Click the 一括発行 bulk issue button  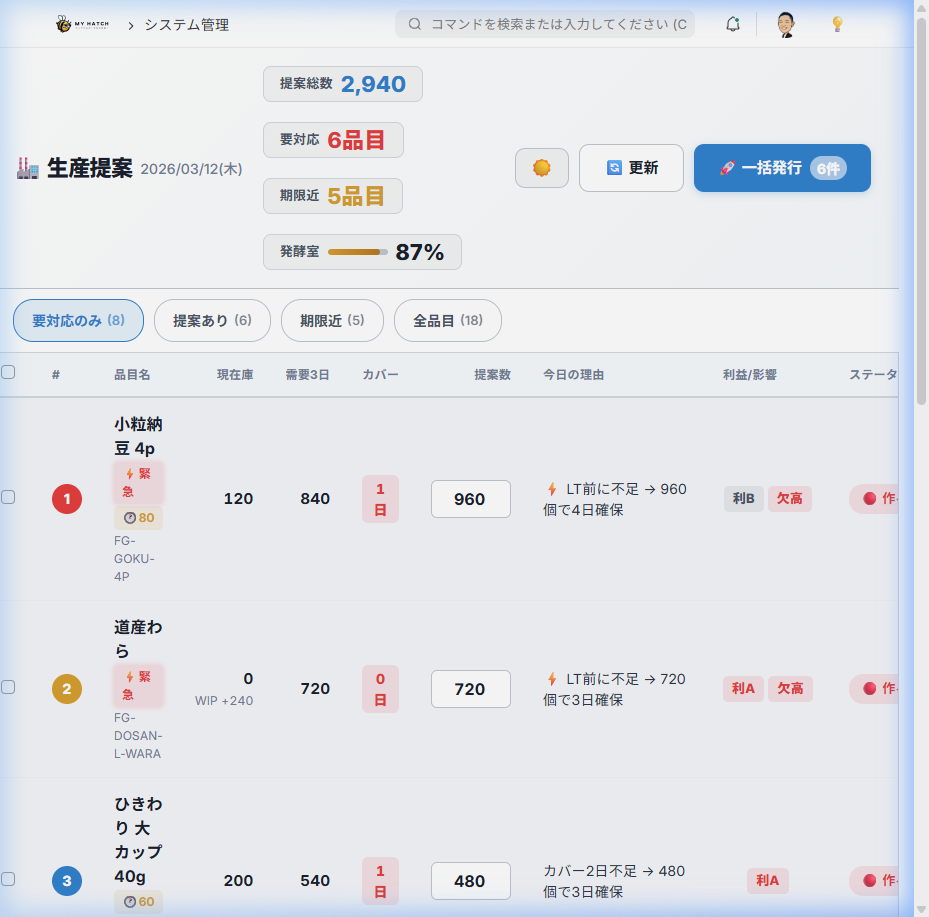coord(782,168)
